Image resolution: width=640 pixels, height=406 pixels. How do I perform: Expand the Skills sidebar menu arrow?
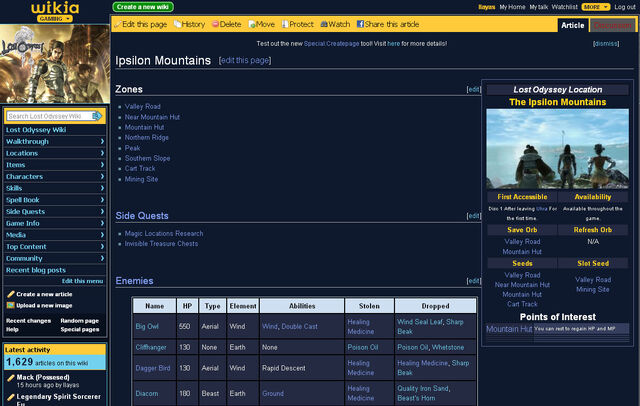click(x=102, y=188)
